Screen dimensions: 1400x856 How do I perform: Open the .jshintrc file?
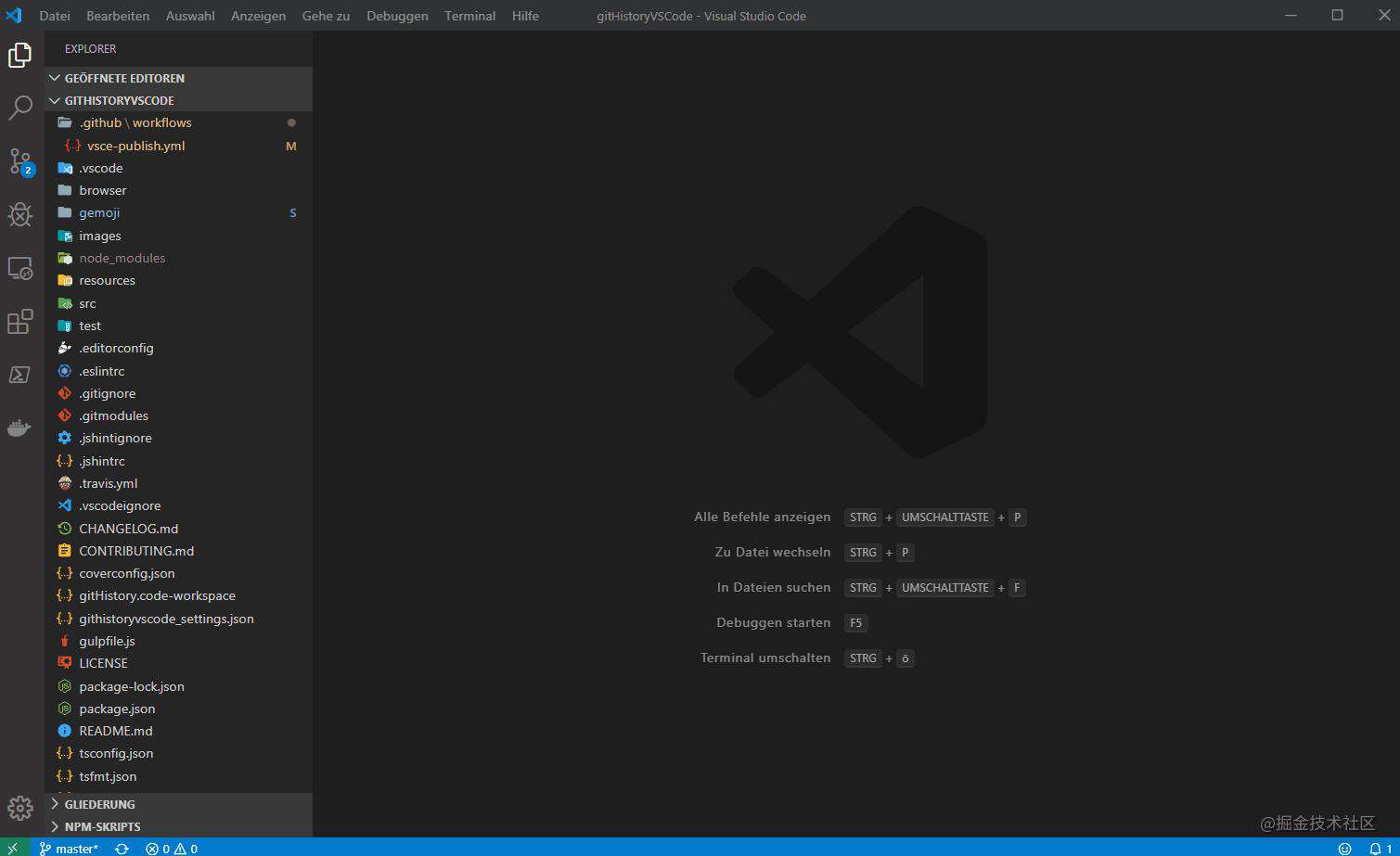(178, 461)
